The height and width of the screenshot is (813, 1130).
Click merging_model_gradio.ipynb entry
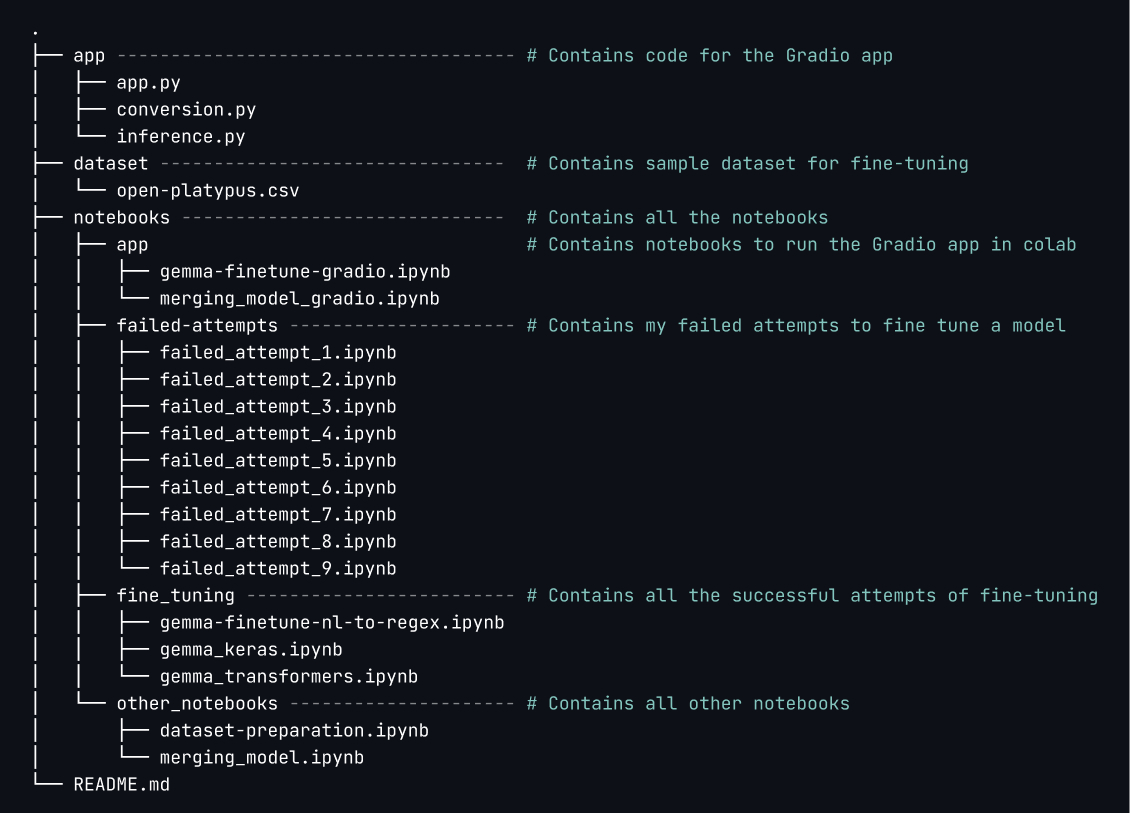coord(299,299)
